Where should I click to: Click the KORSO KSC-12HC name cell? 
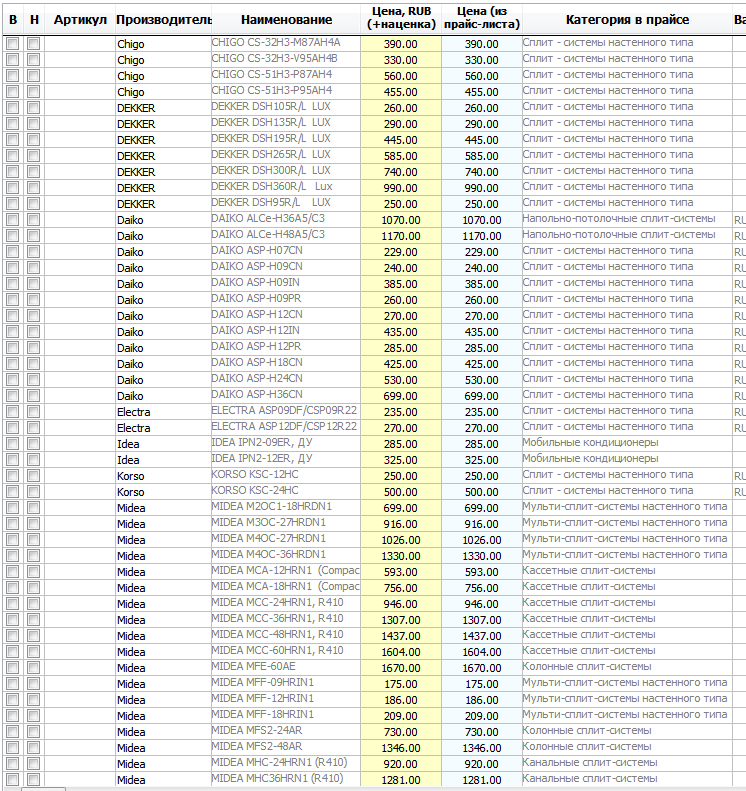pyautogui.click(x=286, y=476)
